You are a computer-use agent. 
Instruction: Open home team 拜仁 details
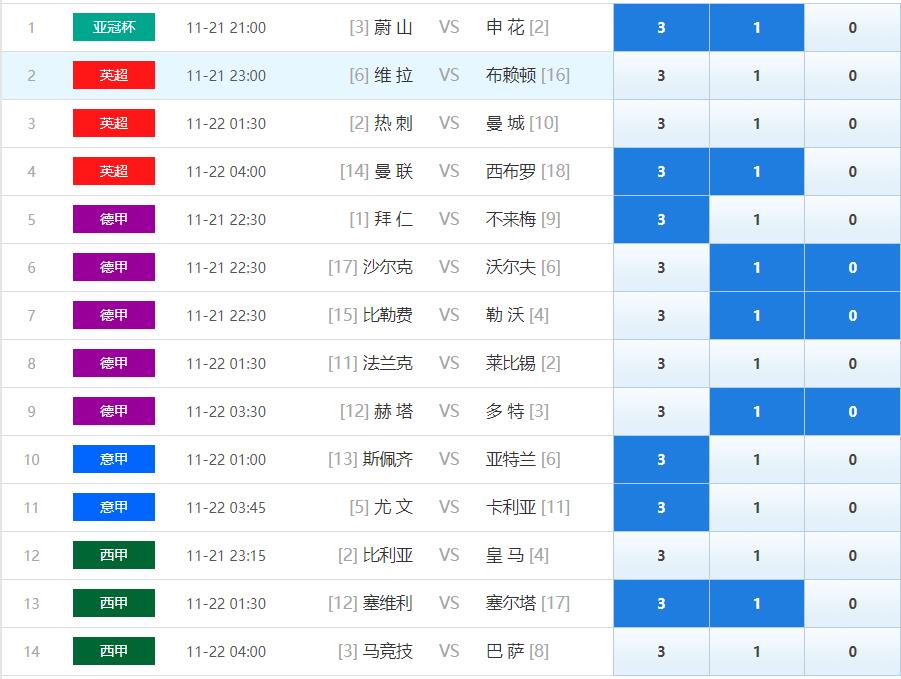(x=393, y=219)
